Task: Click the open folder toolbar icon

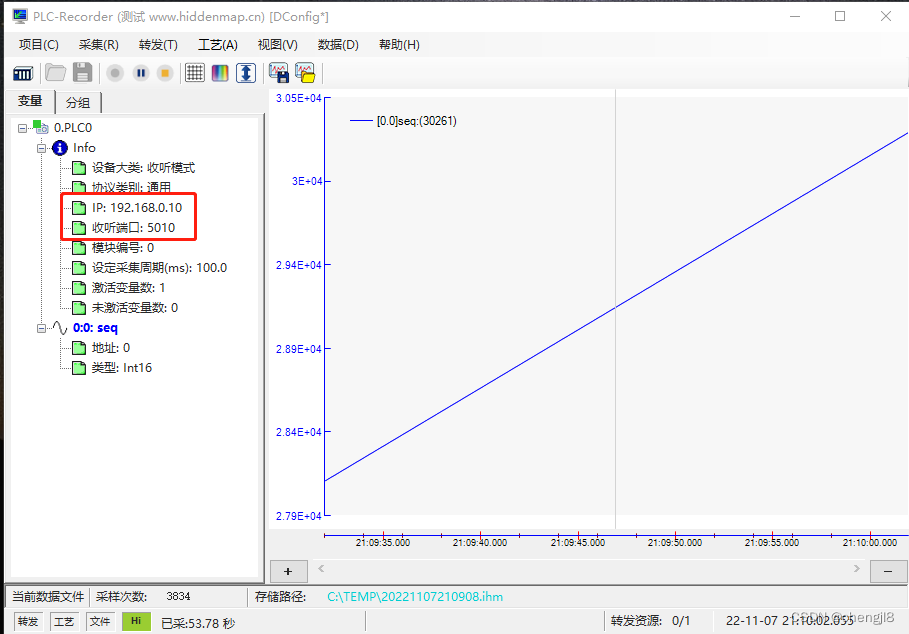Action: coord(56,73)
